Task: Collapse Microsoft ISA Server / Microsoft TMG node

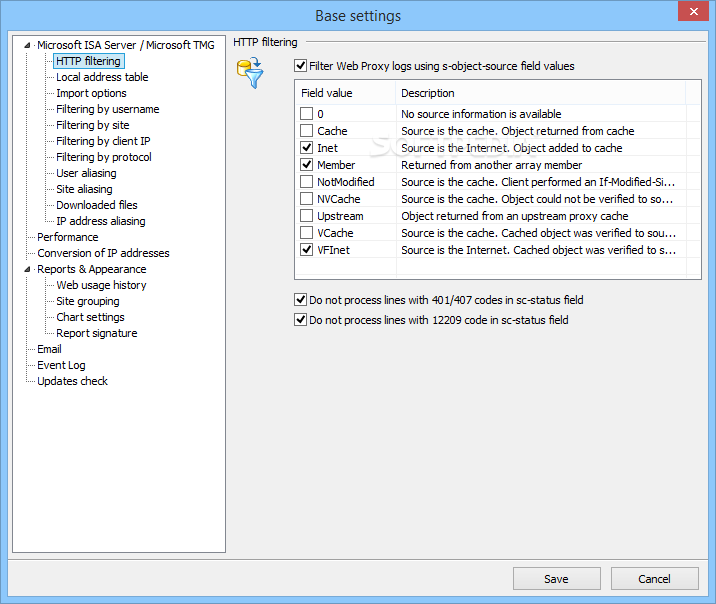Action: pyautogui.click(x=27, y=45)
